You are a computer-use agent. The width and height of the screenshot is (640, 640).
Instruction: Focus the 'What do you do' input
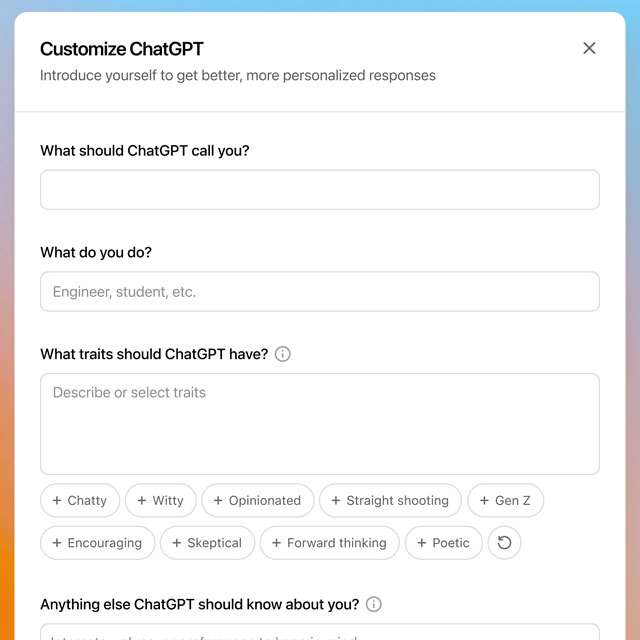coord(320,292)
